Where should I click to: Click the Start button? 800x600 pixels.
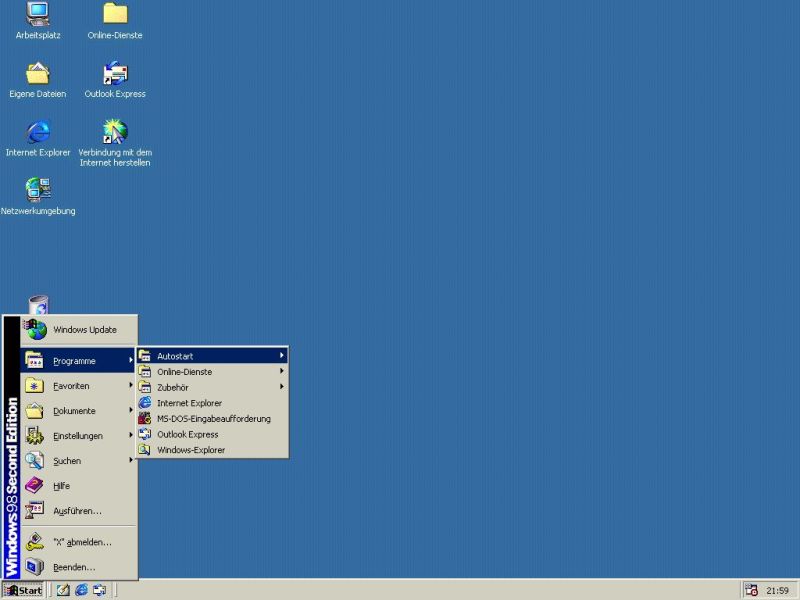tap(23, 590)
